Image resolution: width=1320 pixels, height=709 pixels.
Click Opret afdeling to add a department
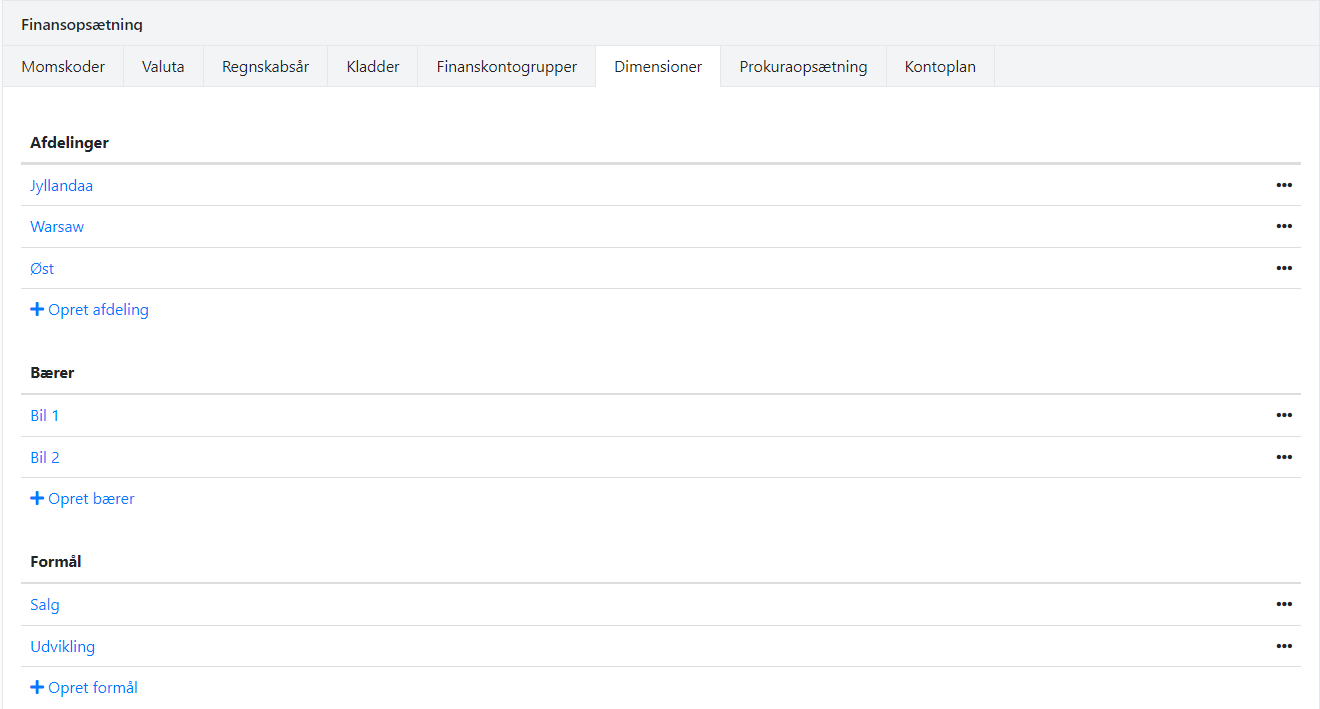(x=90, y=310)
